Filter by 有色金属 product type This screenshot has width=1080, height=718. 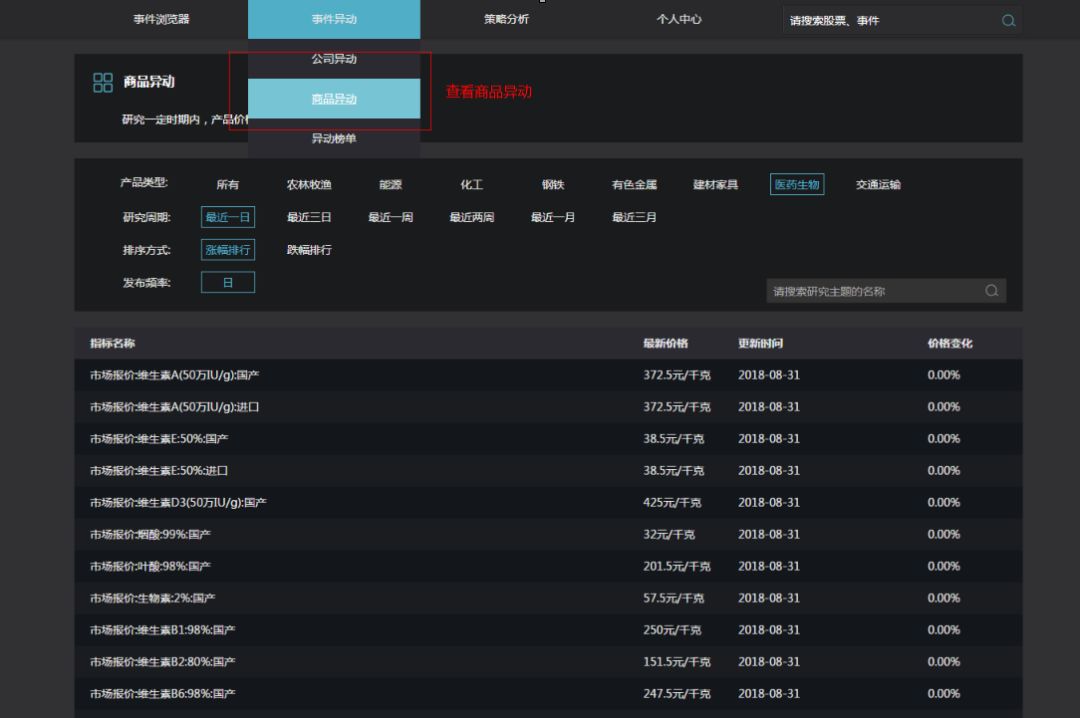[634, 184]
